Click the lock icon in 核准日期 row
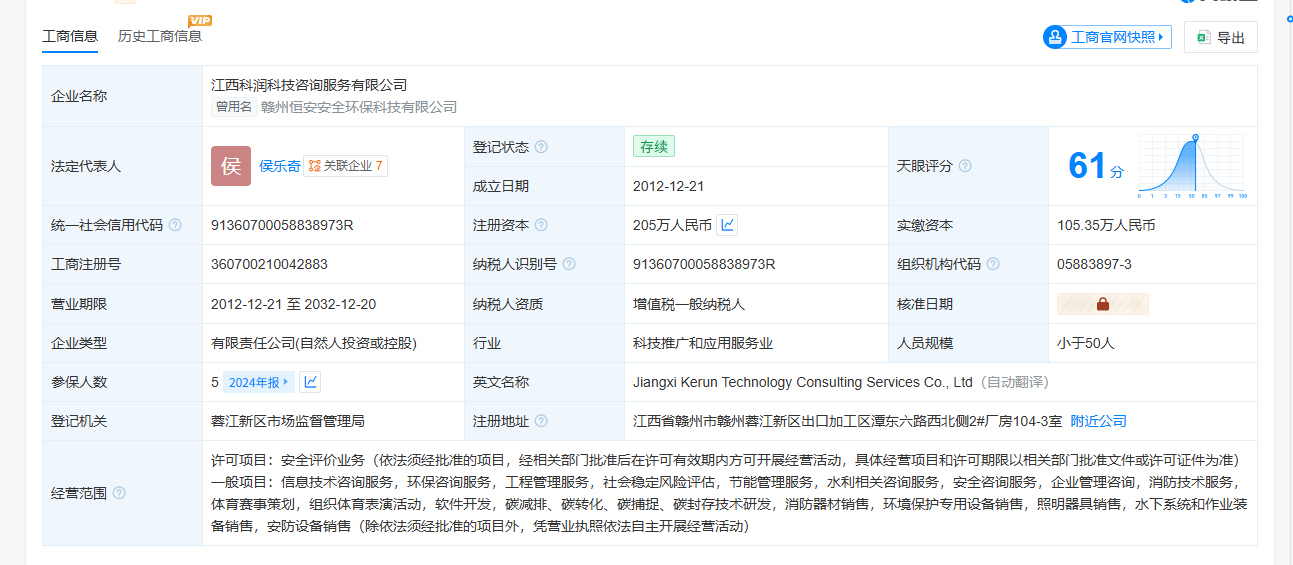Viewport: 1293px width, 565px height. click(x=1103, y=304)
